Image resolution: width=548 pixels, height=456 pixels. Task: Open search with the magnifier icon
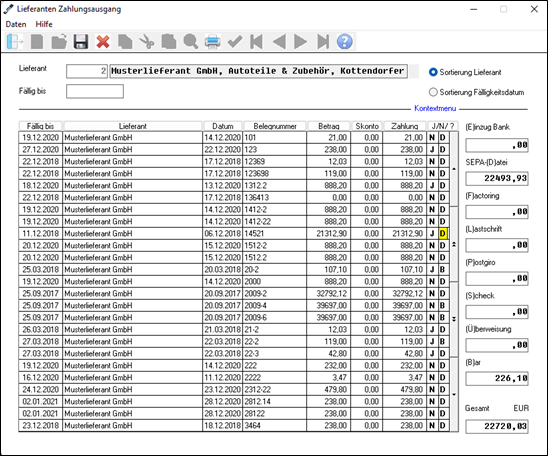[x=191, y=42]
